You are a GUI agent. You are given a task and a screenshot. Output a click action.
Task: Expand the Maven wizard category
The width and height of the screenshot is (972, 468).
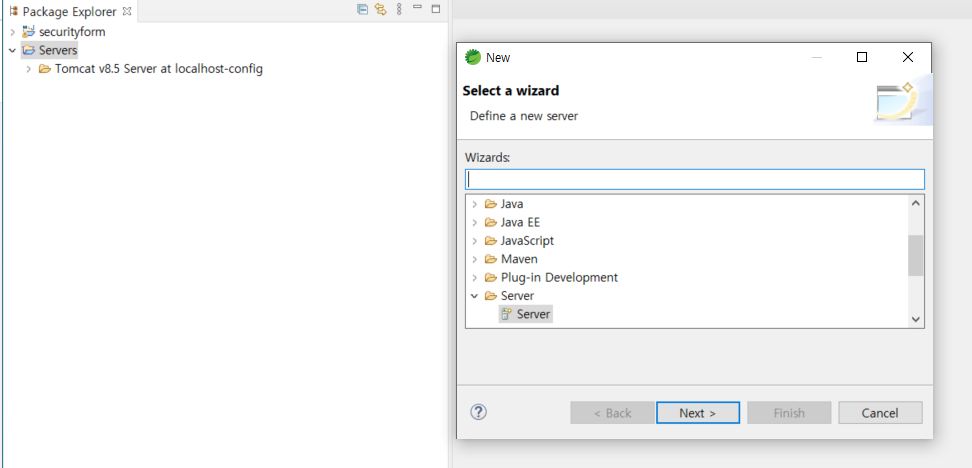475,259
